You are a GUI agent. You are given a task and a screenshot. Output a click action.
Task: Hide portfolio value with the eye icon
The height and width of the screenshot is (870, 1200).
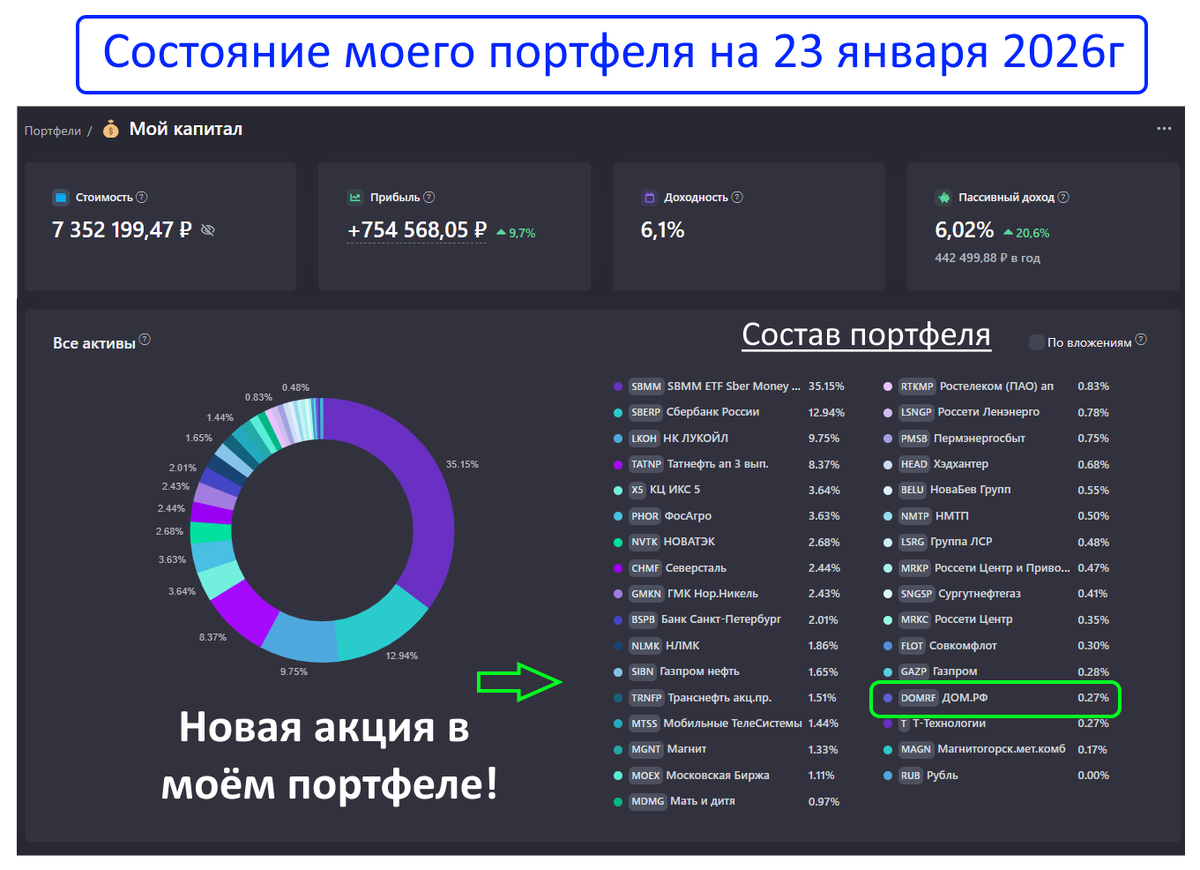[208, 230]
